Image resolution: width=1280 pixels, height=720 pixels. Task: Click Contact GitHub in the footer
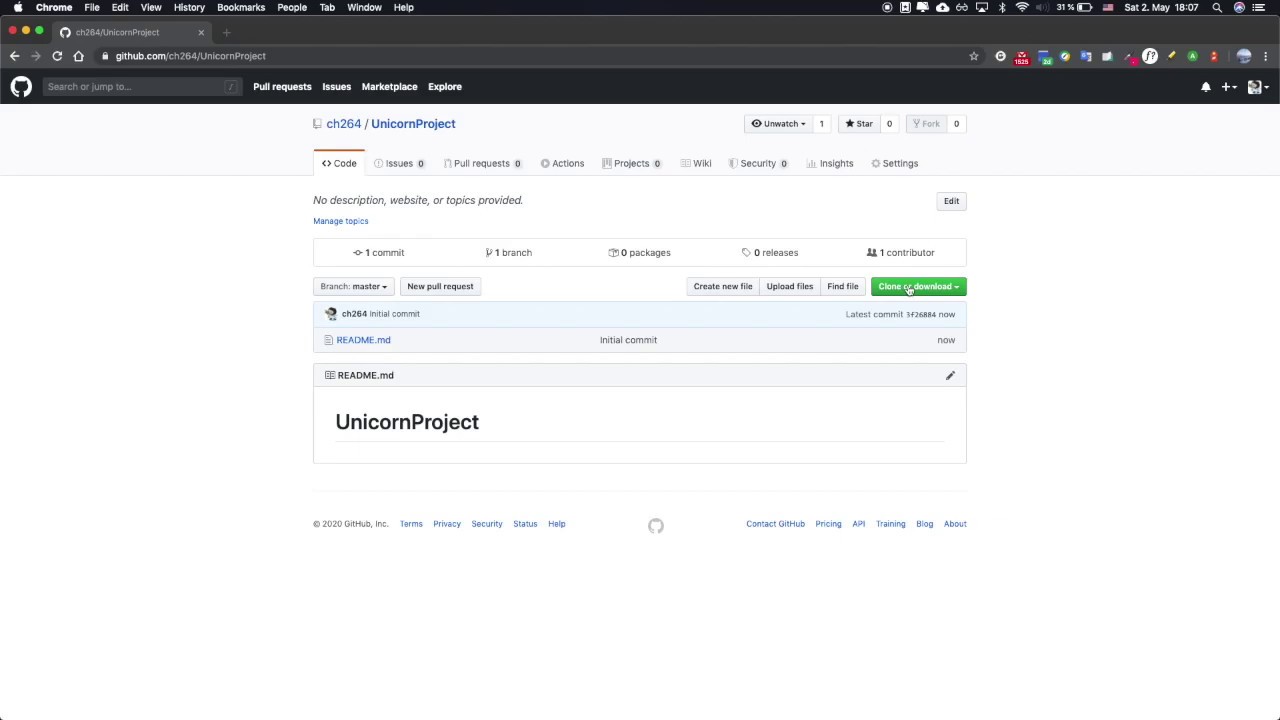click(x=775, y=524)
